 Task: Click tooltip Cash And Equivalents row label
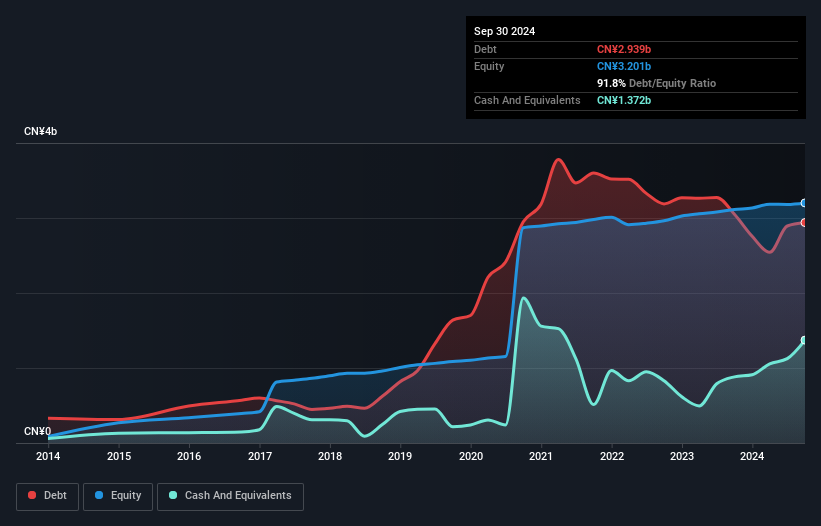527,100
